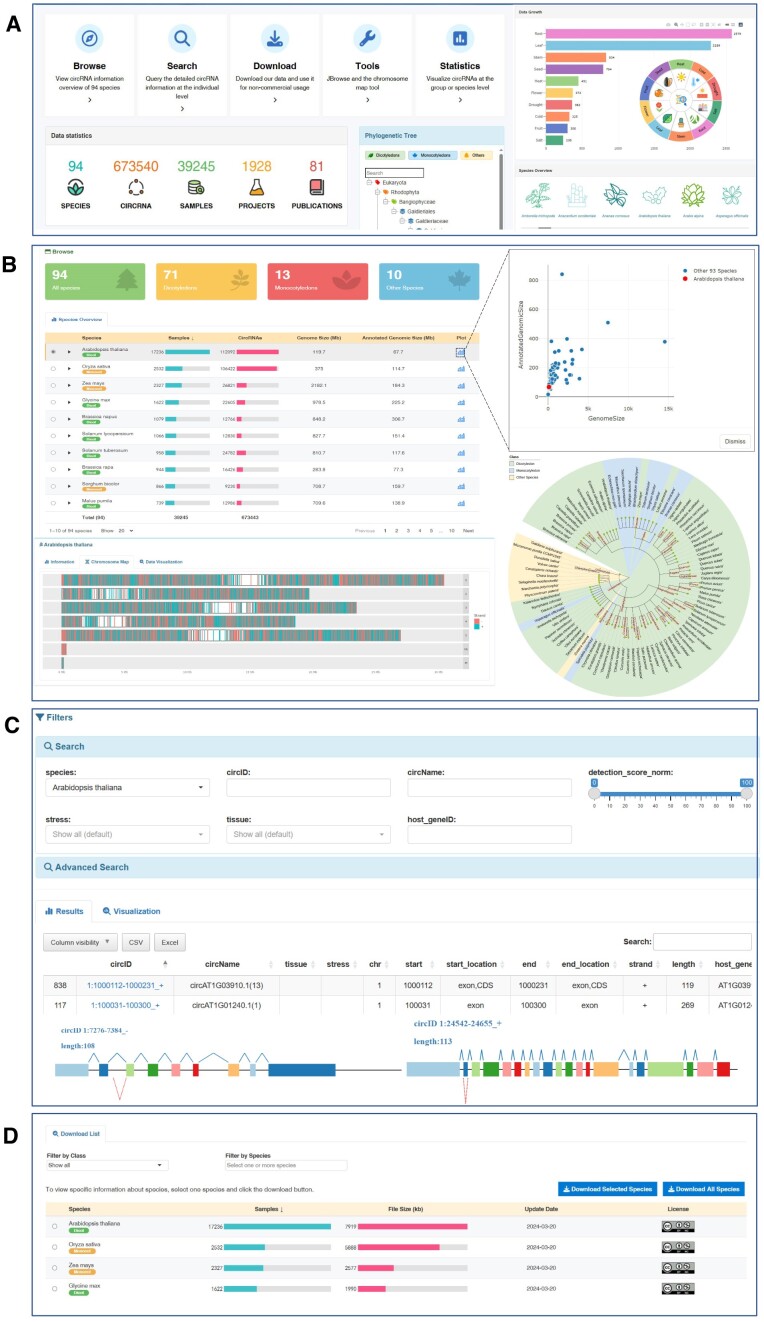Click the CIRCRNA circle icon

(x=138, y=187)
